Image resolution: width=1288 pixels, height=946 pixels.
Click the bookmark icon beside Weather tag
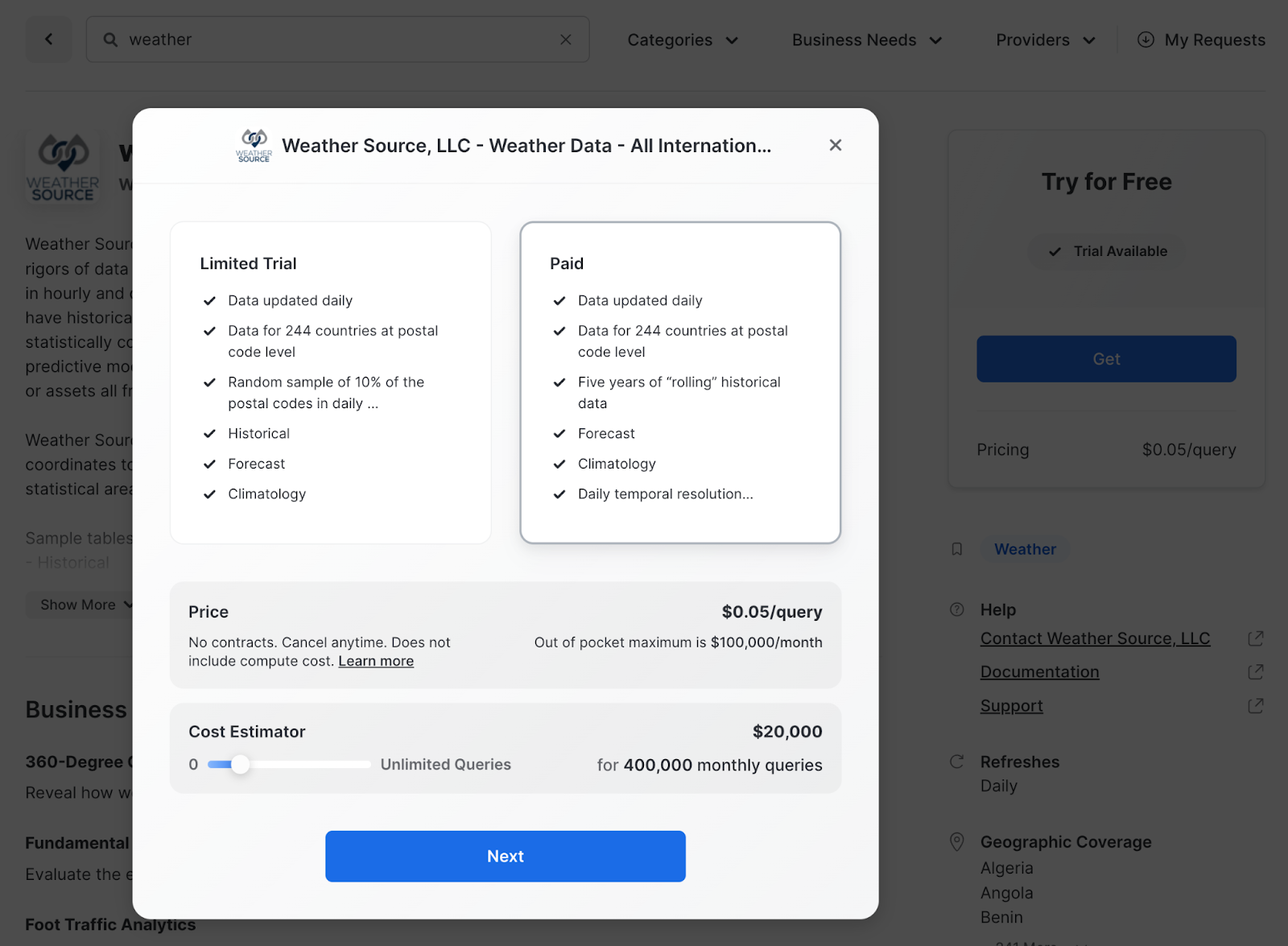957,549
